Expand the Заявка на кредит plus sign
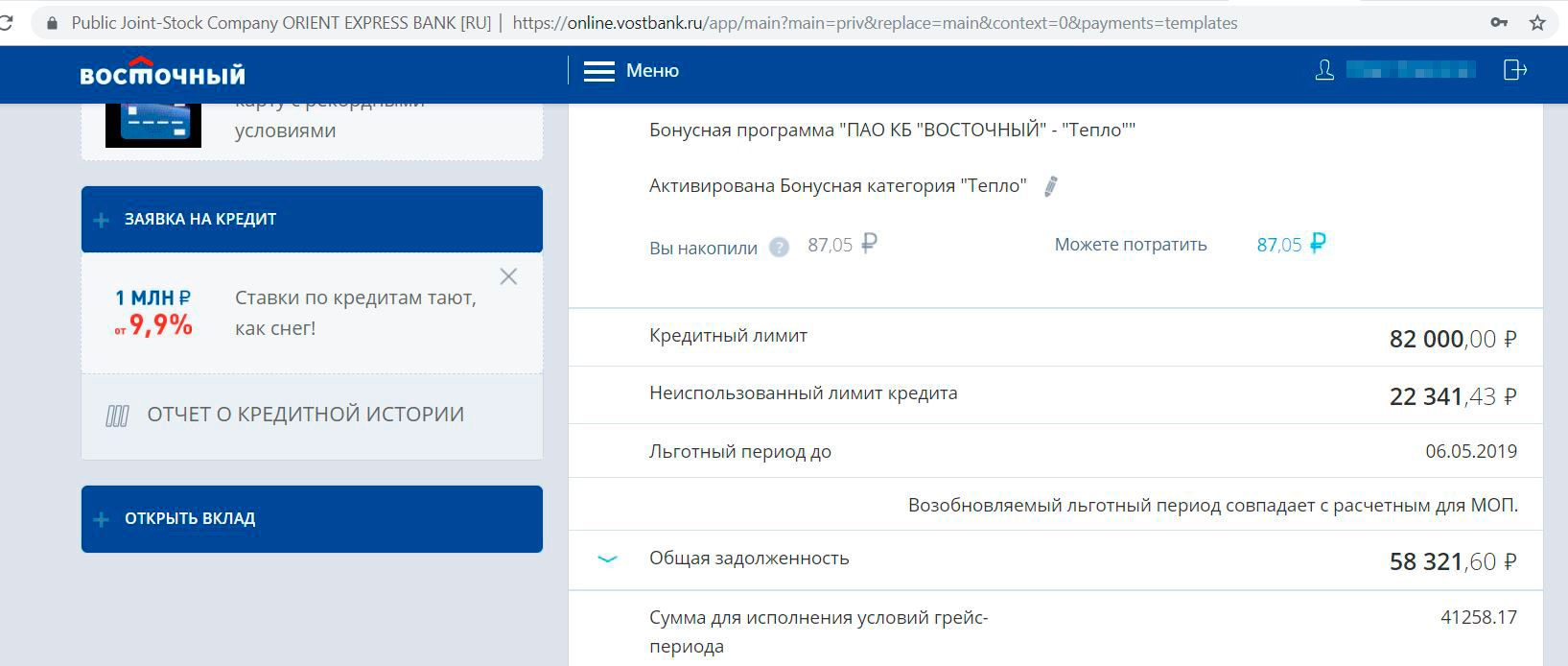The width and height of the screenshot is (1568, 666). point(102,220)
